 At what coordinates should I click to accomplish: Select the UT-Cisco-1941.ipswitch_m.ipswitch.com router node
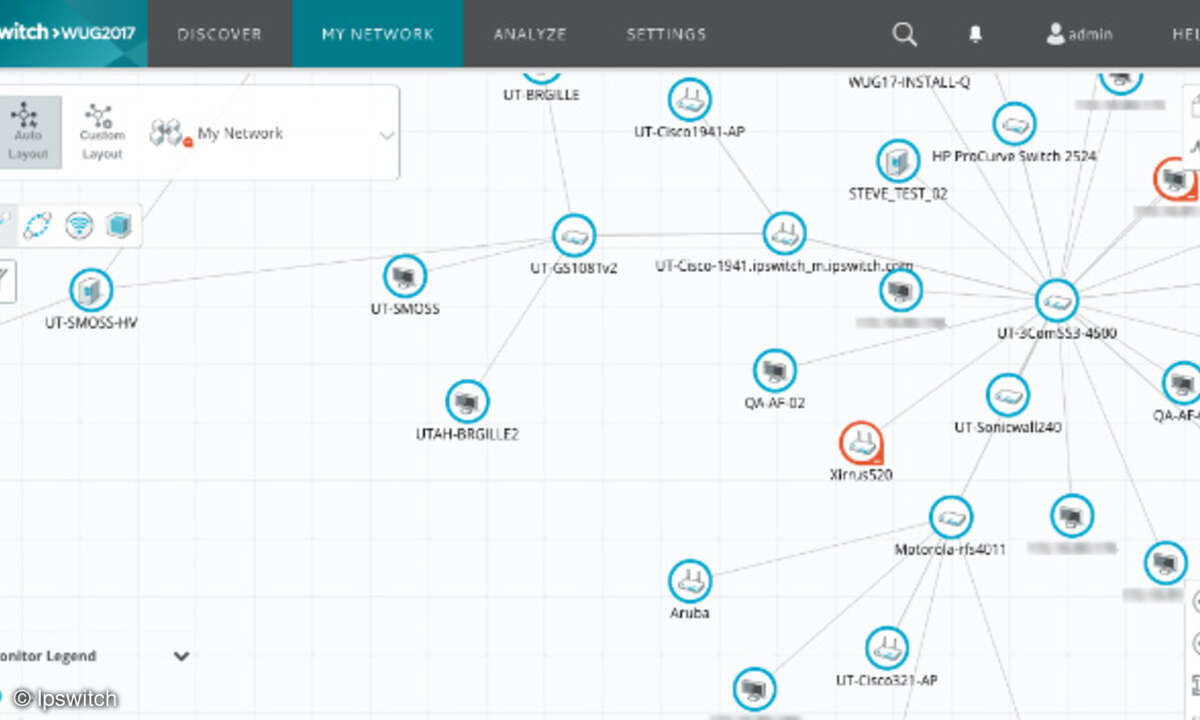784,234
